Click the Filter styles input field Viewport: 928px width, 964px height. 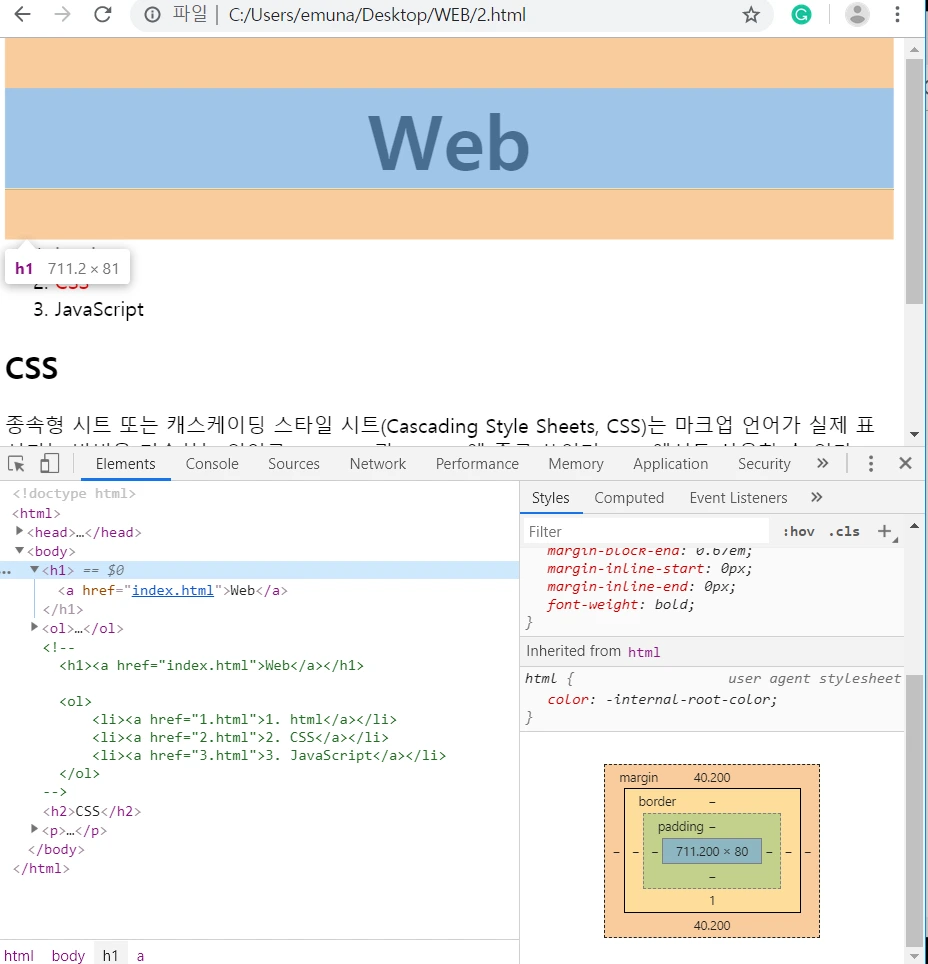click(646, 532)
